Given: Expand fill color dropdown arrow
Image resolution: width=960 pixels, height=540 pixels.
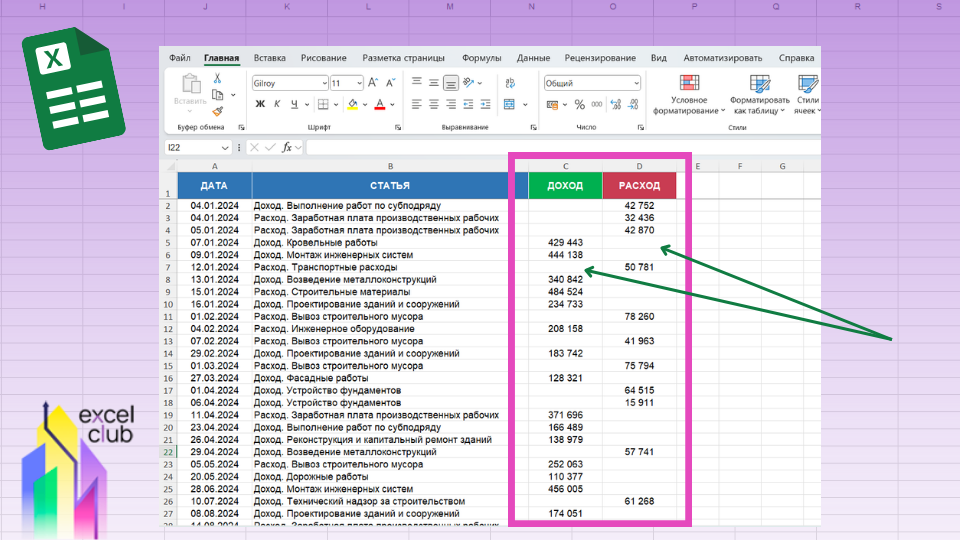Looking at the screenshot, I should (x=365, y=105).
